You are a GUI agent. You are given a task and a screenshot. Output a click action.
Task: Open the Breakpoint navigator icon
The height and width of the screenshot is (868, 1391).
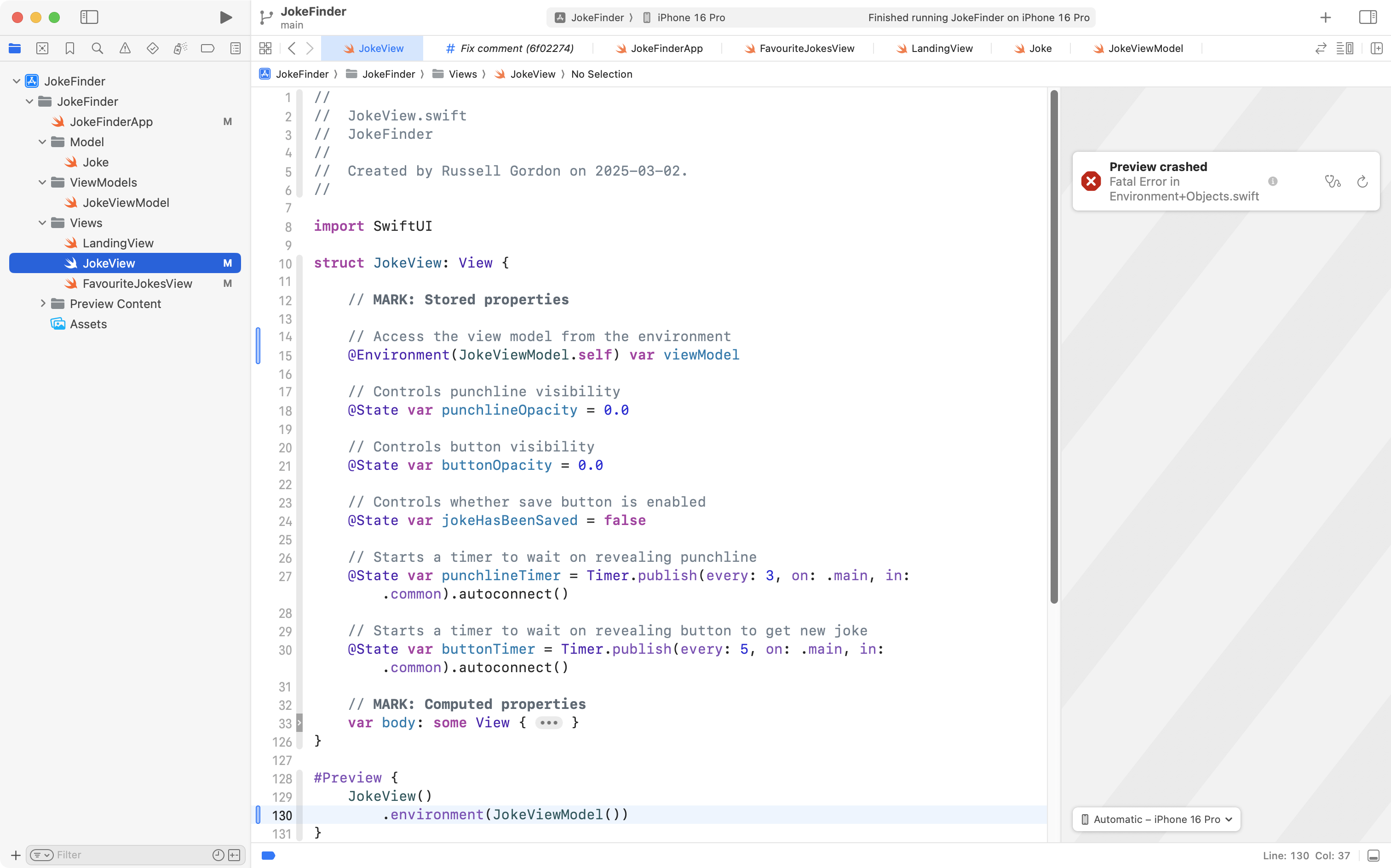pos(207,49)
